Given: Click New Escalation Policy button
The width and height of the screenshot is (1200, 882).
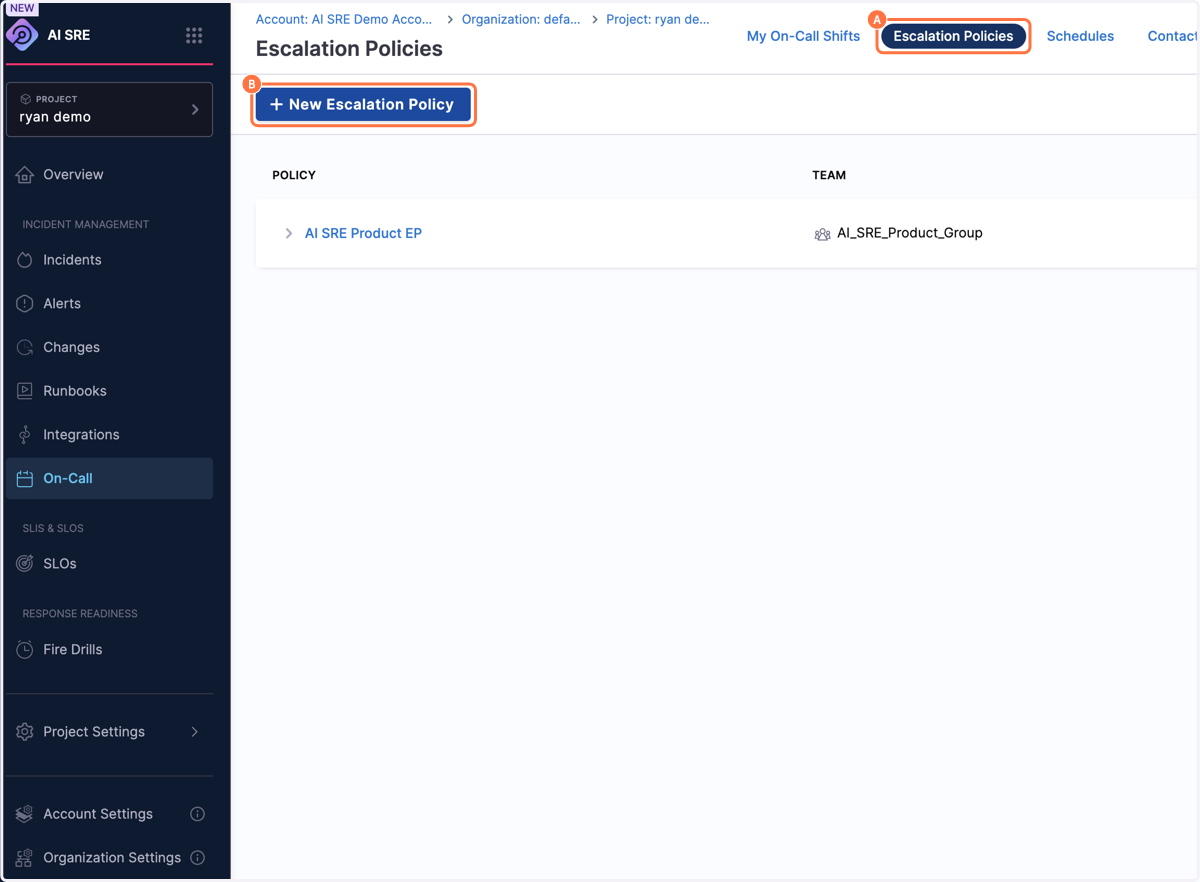Looking at the screenshot, I should click(363, 104).
